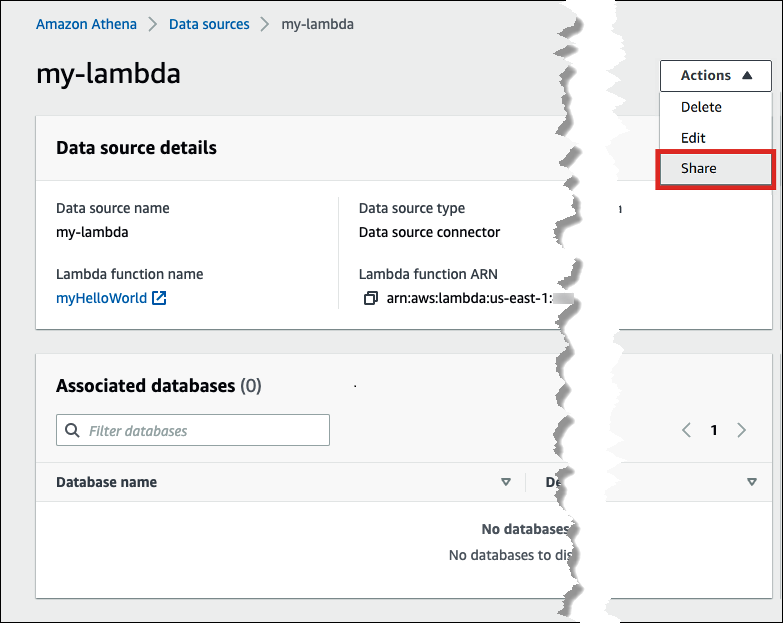Click external link icon beside myHelloWorld

click(x=159, y=298)
